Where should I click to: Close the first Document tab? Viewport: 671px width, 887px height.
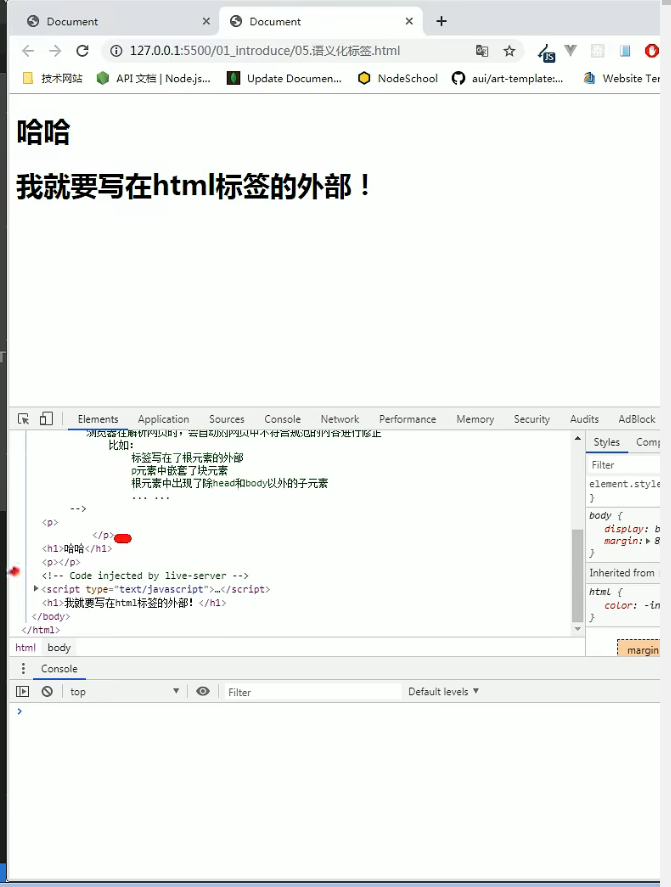coord(206,21)
